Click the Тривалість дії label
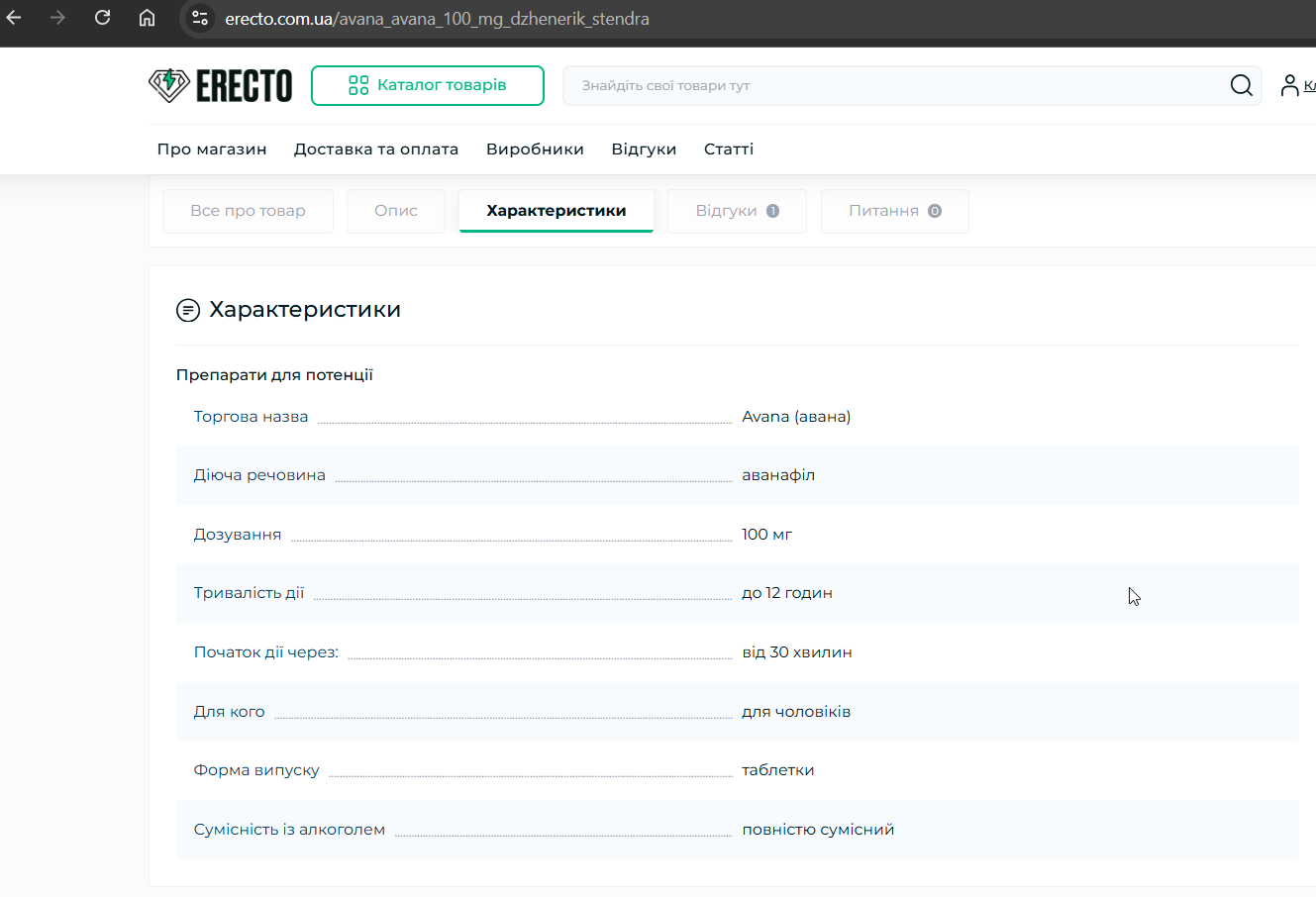The width and height of the screenshot is (1316, 897). [x=249, y=593]
